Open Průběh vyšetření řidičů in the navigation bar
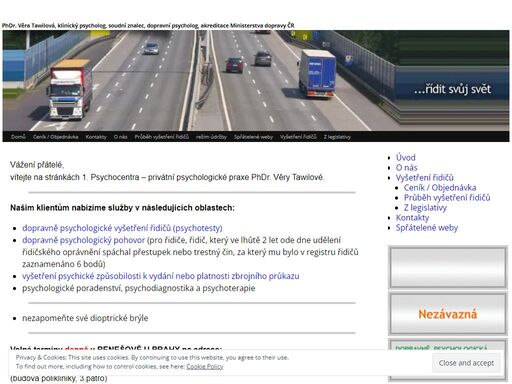The width and height of the screenshot is (512, 384). (162, 137)
